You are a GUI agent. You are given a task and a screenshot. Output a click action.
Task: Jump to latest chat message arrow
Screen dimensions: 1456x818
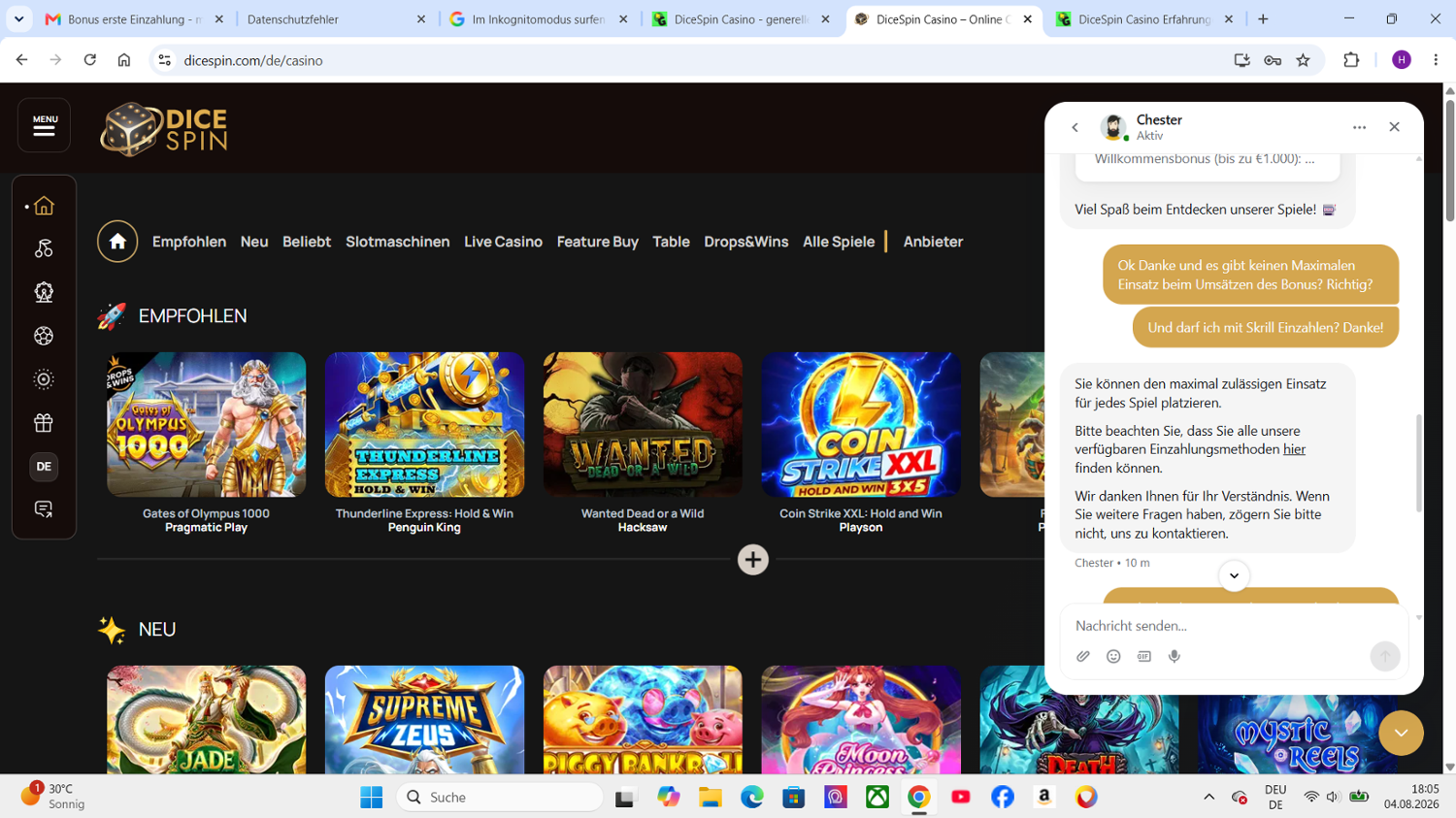point(1234,575)
